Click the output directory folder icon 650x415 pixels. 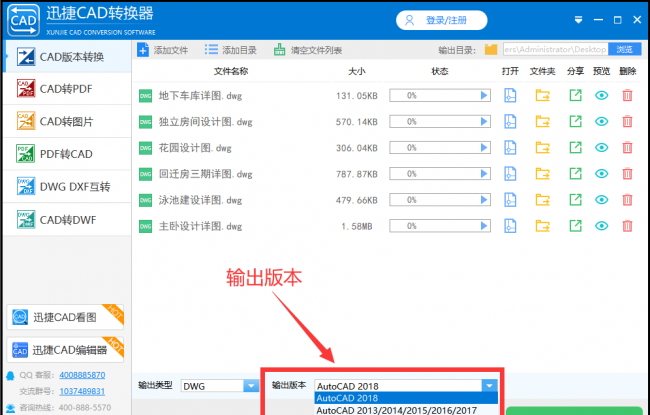491,50
